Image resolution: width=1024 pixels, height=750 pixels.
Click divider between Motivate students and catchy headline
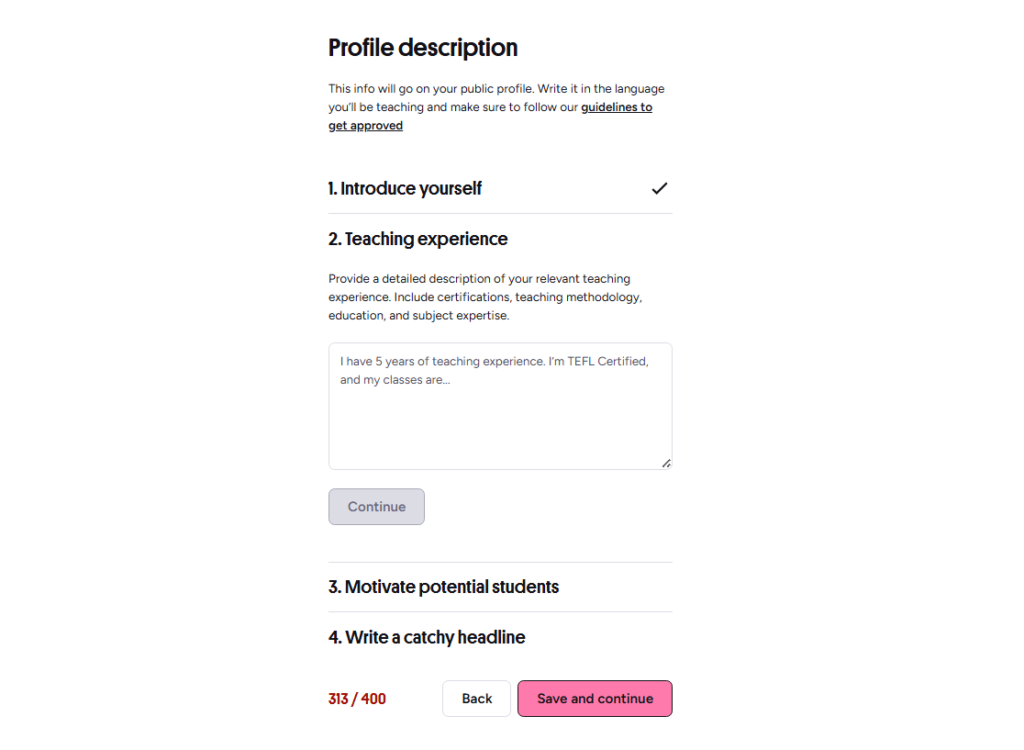coord(500,612)
